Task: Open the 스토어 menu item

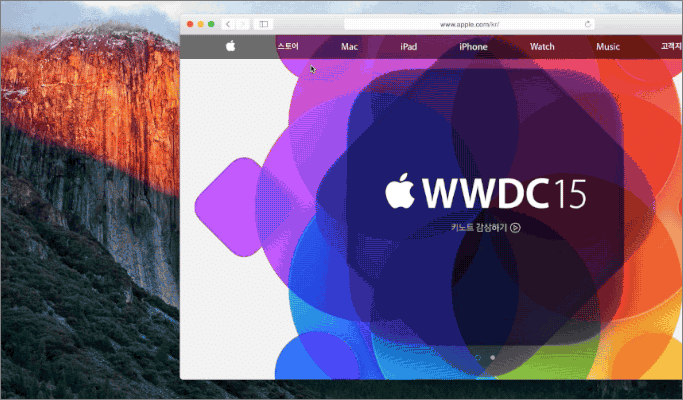Action: coord(288,46)
